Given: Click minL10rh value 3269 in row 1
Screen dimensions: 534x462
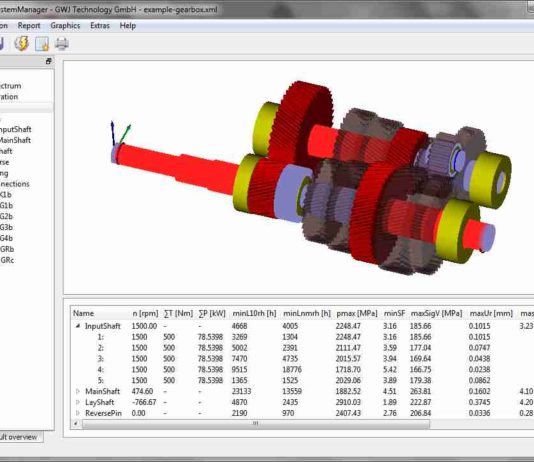Looking at the screenshot, I should pos(239,337).
